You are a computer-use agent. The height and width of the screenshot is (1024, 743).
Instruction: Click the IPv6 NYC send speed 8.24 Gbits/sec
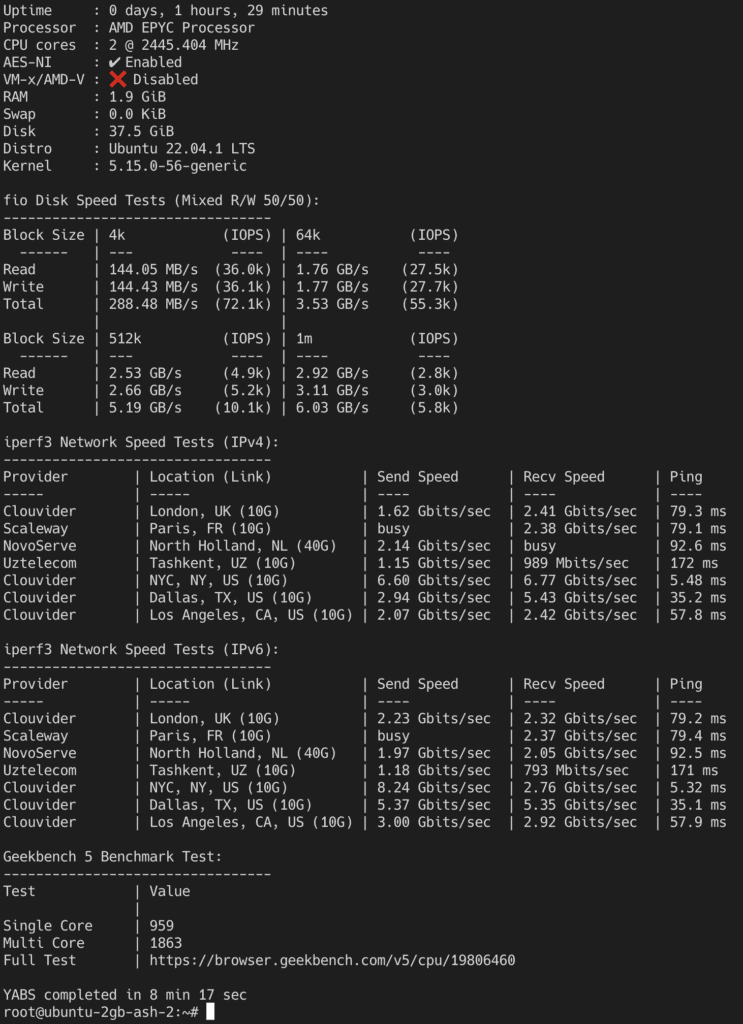pos(434,788)
